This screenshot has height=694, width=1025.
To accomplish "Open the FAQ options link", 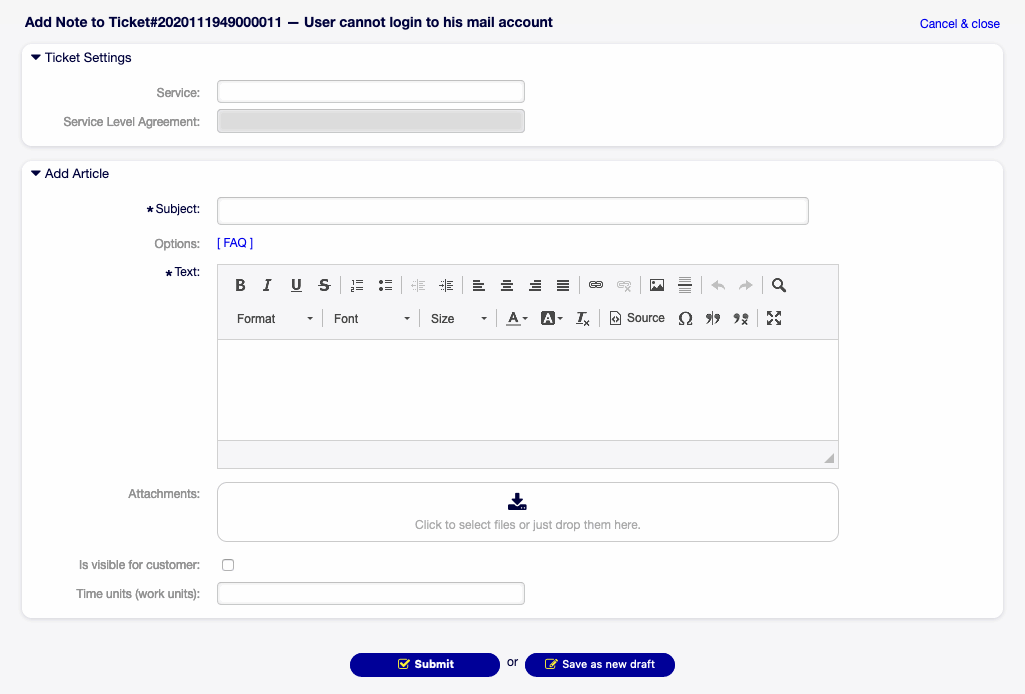I will [234, 242].
